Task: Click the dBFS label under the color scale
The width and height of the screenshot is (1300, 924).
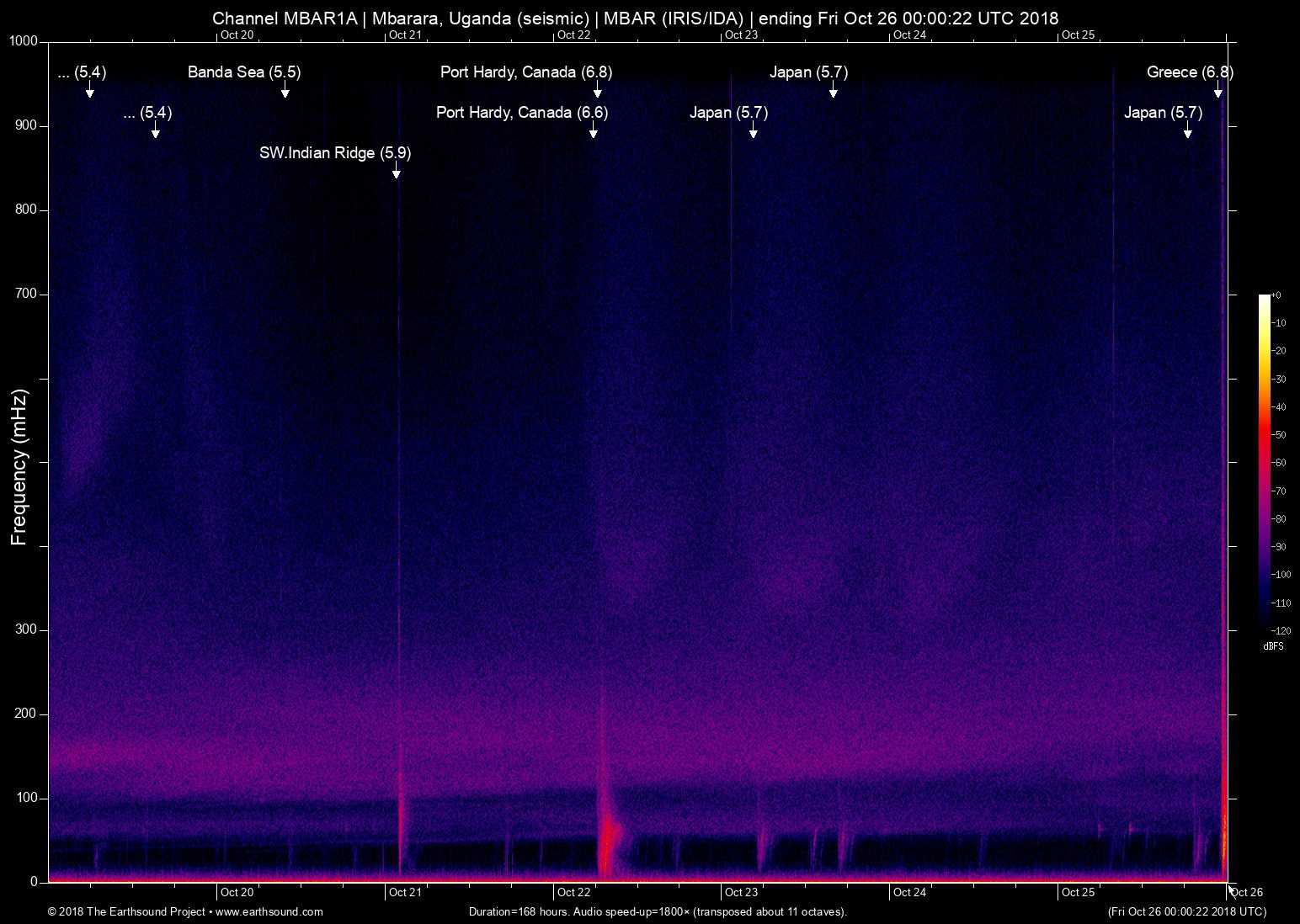Action: click(x=1273, y=646)
